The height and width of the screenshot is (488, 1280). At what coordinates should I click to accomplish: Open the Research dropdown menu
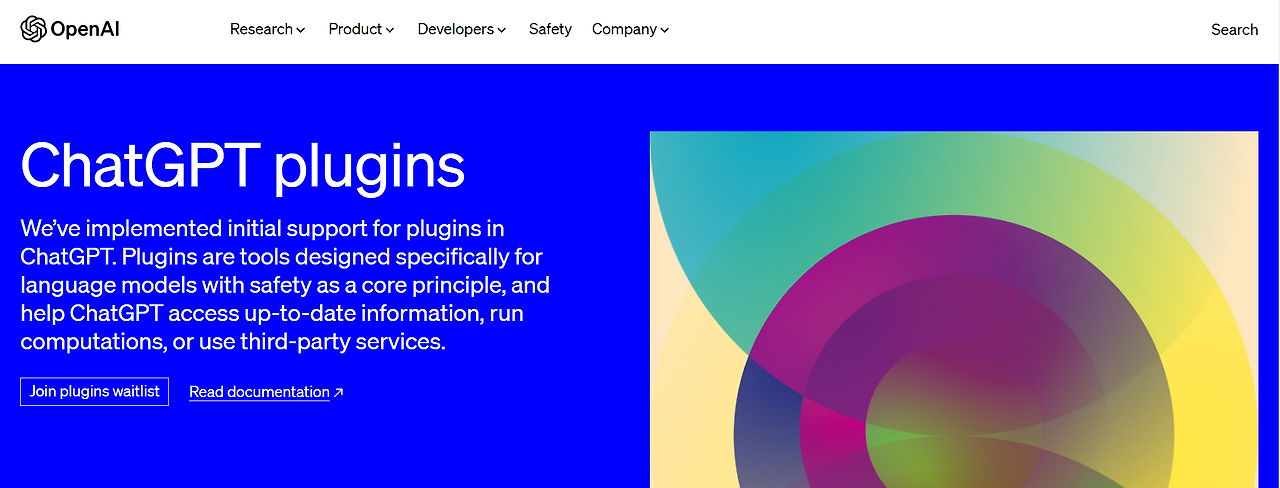(x=267, y=29)
